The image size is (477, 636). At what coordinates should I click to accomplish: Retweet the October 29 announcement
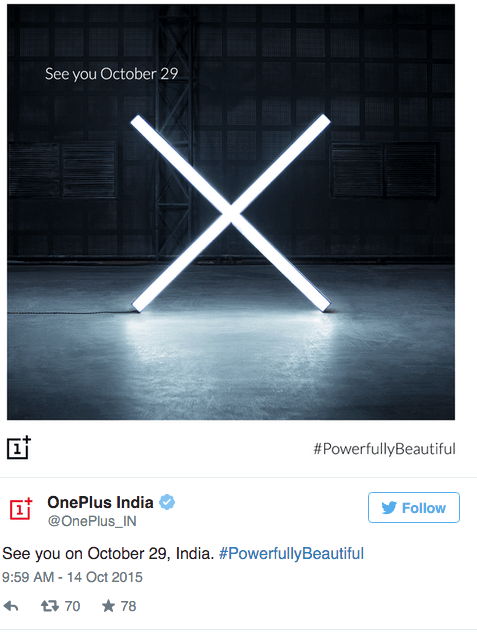(x=49, y=606)
